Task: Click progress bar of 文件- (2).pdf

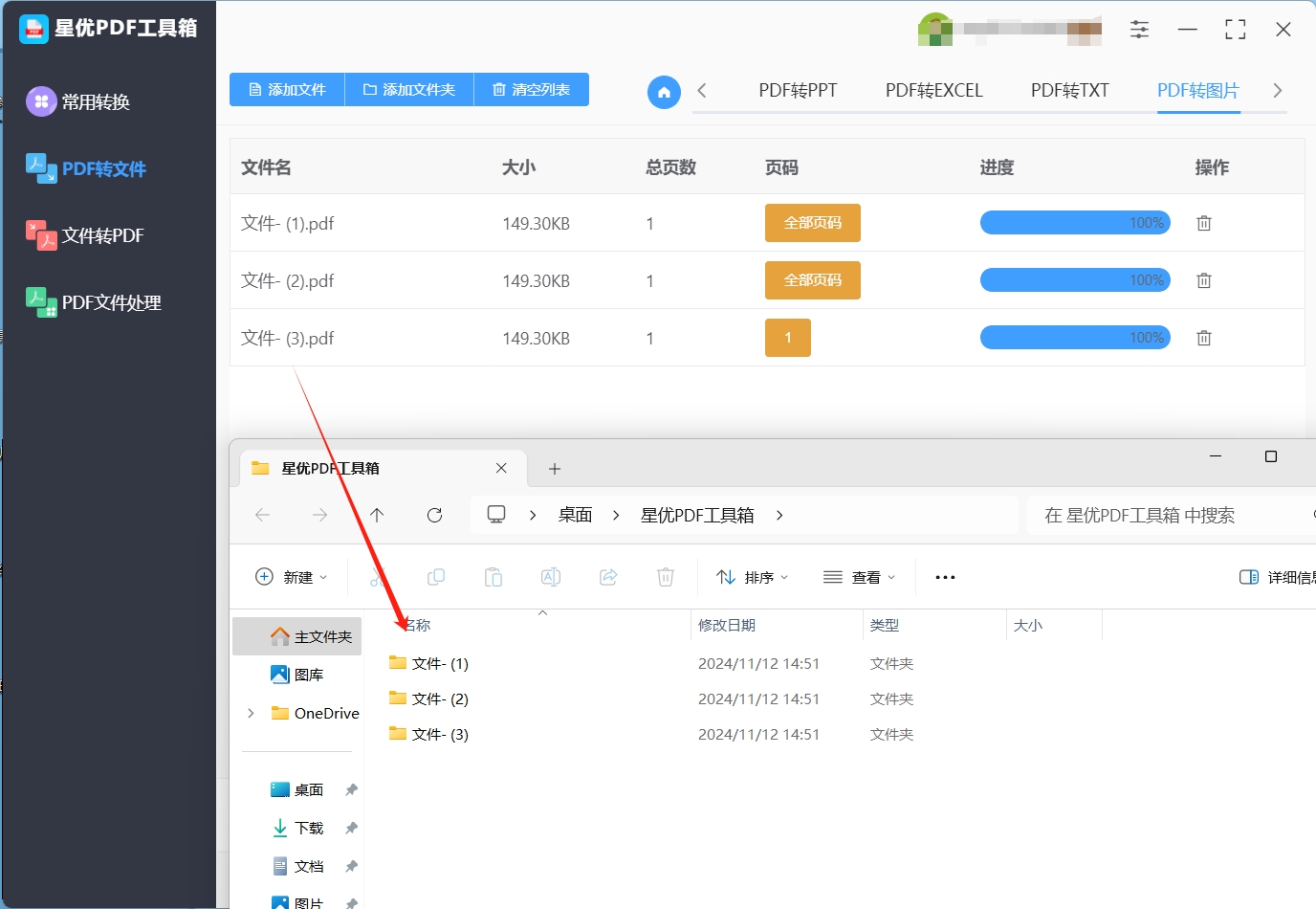Action: [1075, 280]
